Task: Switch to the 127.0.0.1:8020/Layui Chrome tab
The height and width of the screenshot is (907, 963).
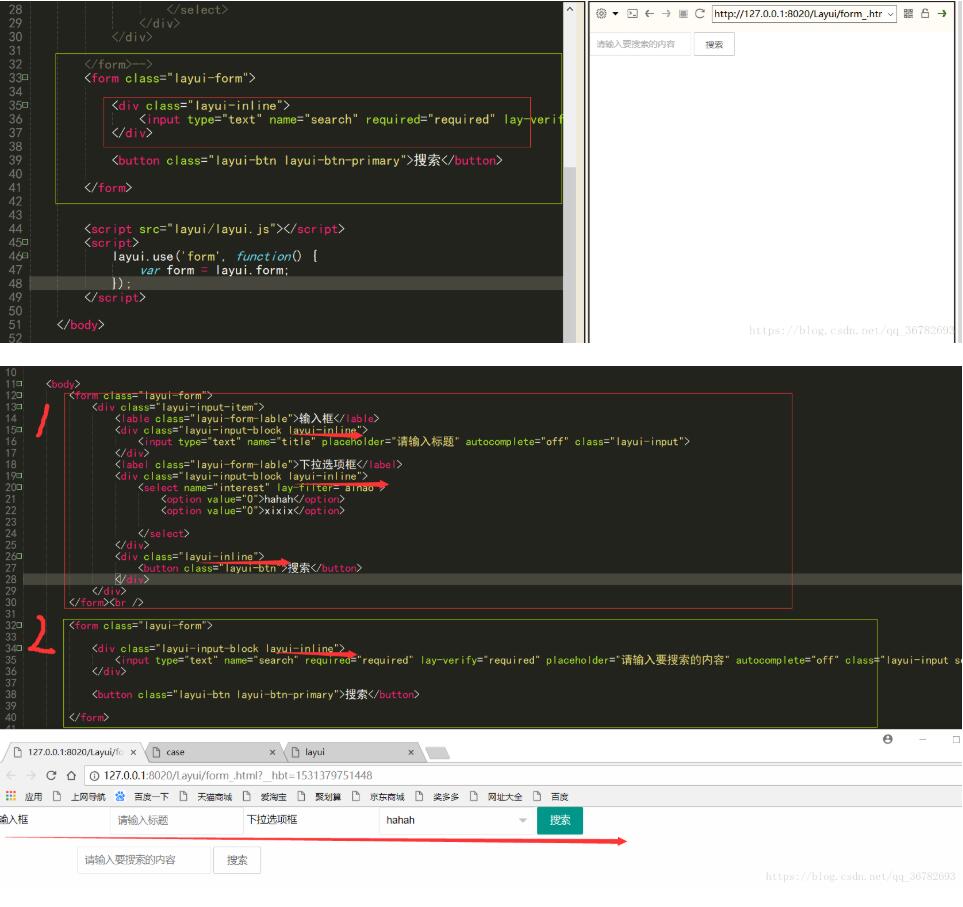Action: coord(73,752)
